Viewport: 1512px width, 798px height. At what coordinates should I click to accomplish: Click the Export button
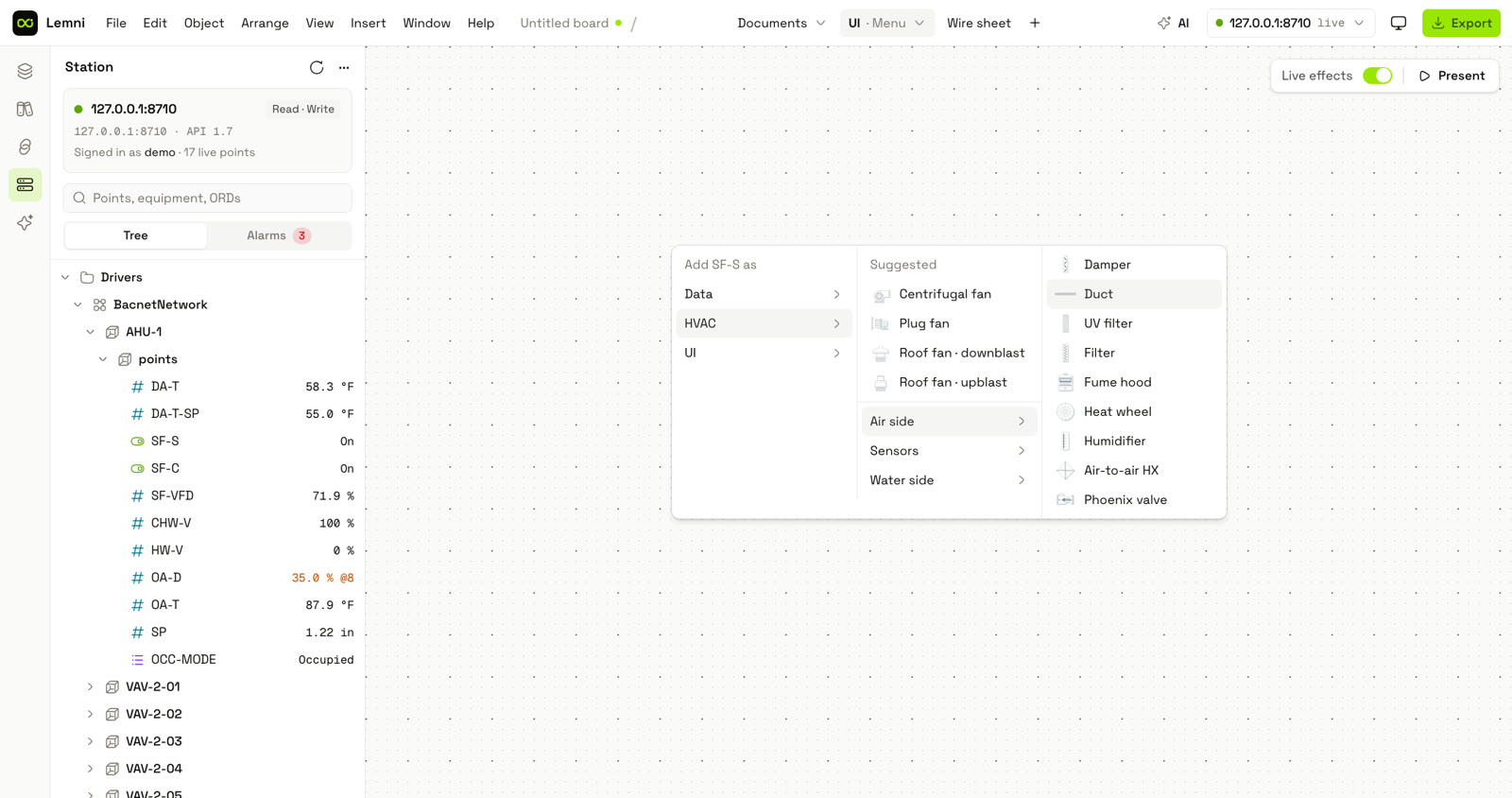click(x=1461, y=23)
